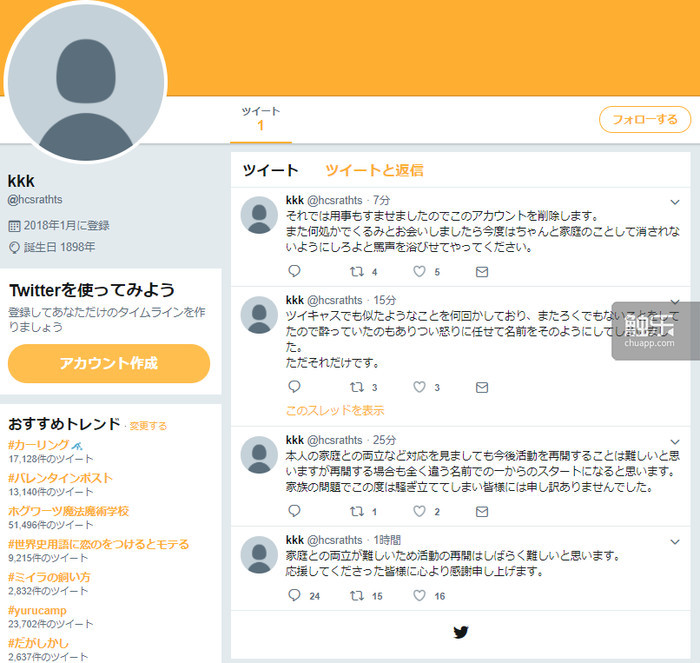Image resolution: width=700 pixels, height=663 pixels.
Task: Click 変更する next to おすすめトレンド
Action: click(x=148, y=426)
